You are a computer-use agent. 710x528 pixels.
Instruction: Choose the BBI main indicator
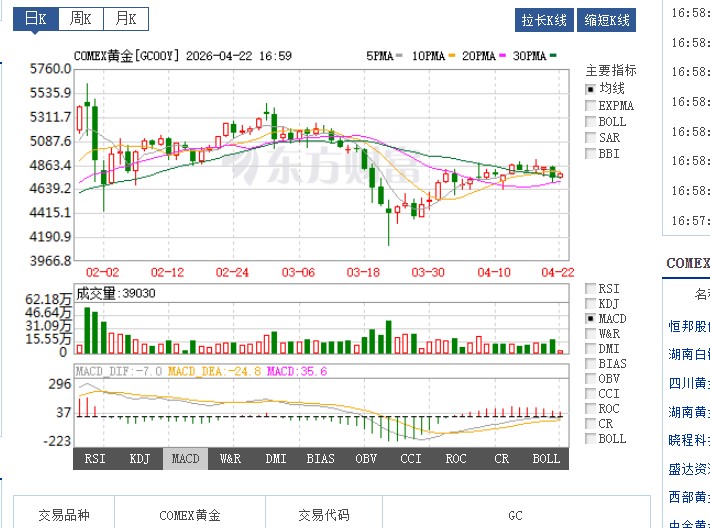590,154
